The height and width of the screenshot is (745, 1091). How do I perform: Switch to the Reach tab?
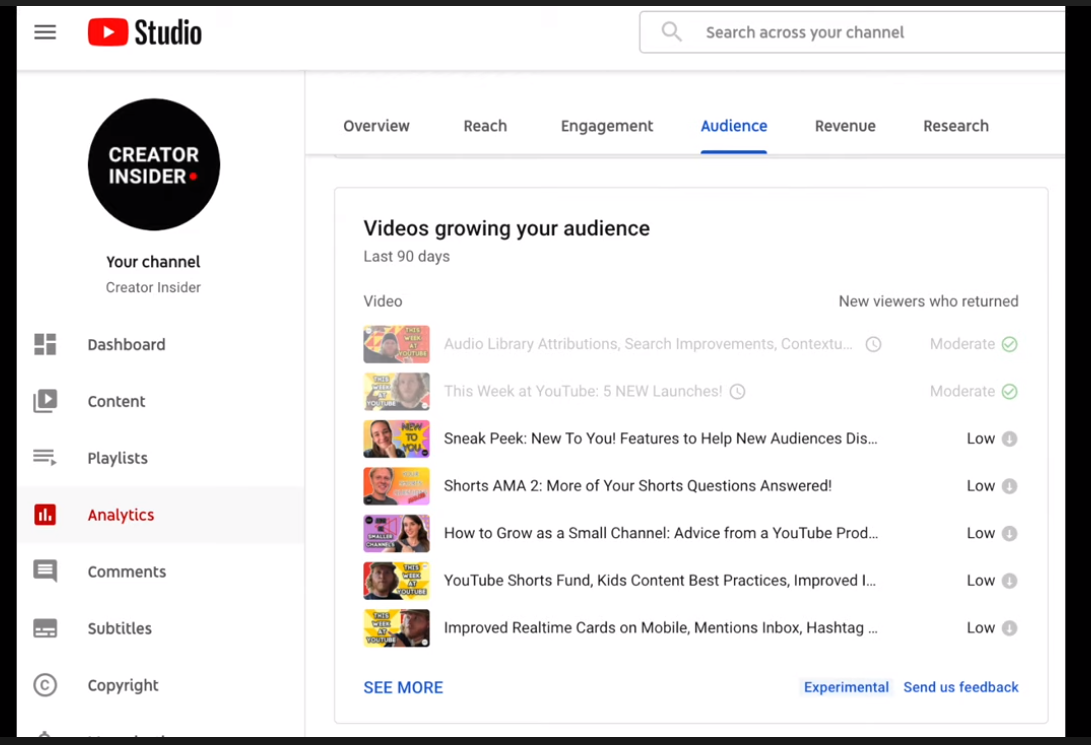coord(485,126)
